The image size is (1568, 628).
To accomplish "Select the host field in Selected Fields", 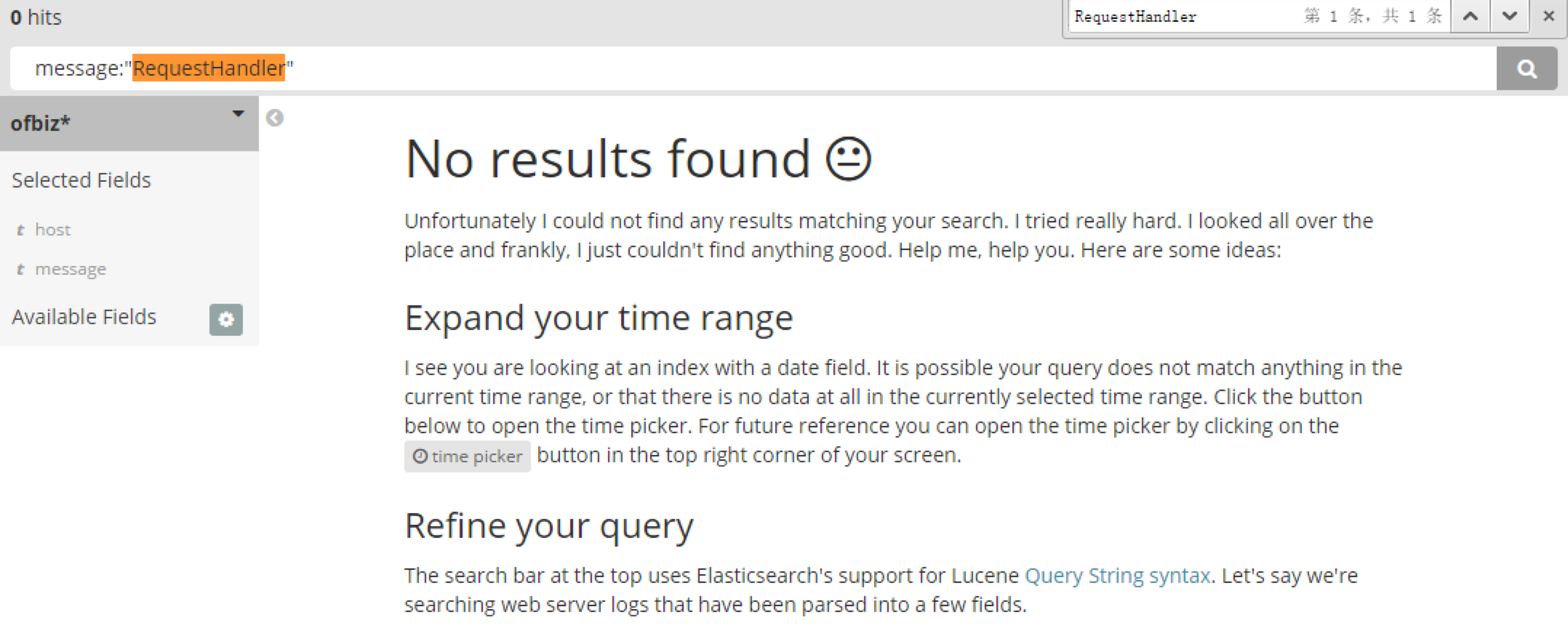I will (x=53, y=230).
